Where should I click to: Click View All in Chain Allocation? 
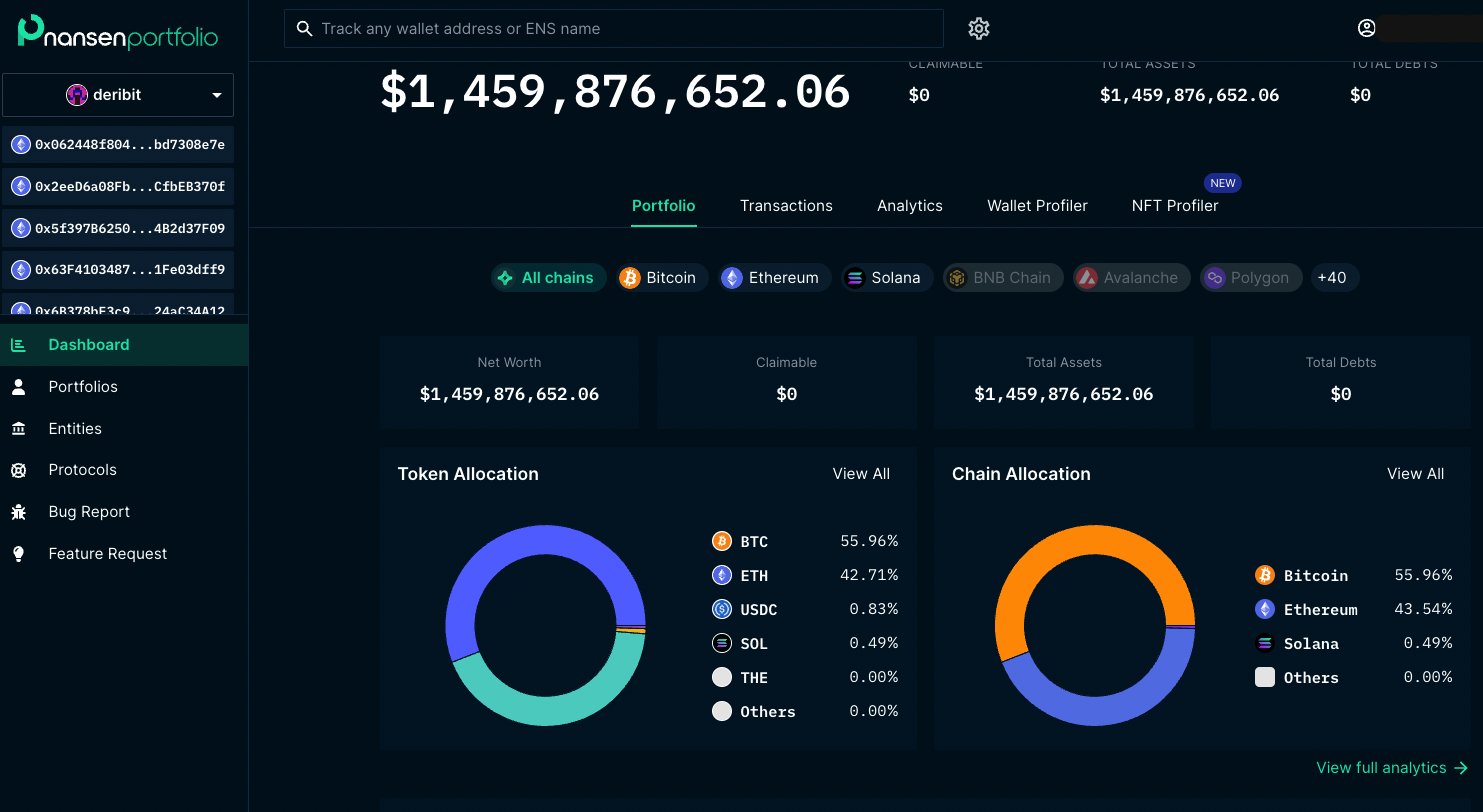pyautogui.click(x=1415, y=474)
